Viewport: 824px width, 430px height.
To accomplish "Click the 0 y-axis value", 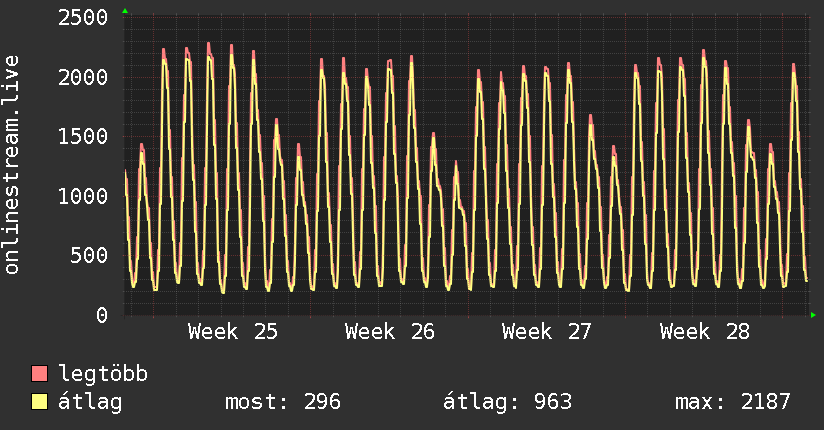I will tap(102, 315).
